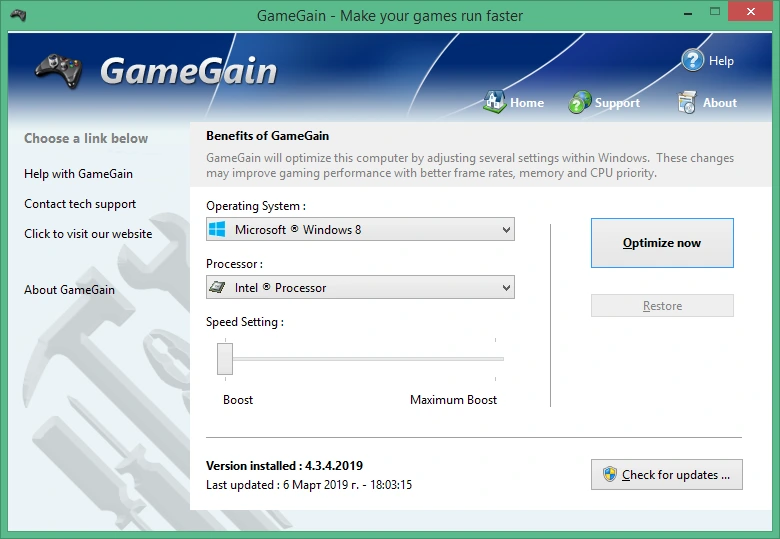Open the Help label in header

(721, 61)
